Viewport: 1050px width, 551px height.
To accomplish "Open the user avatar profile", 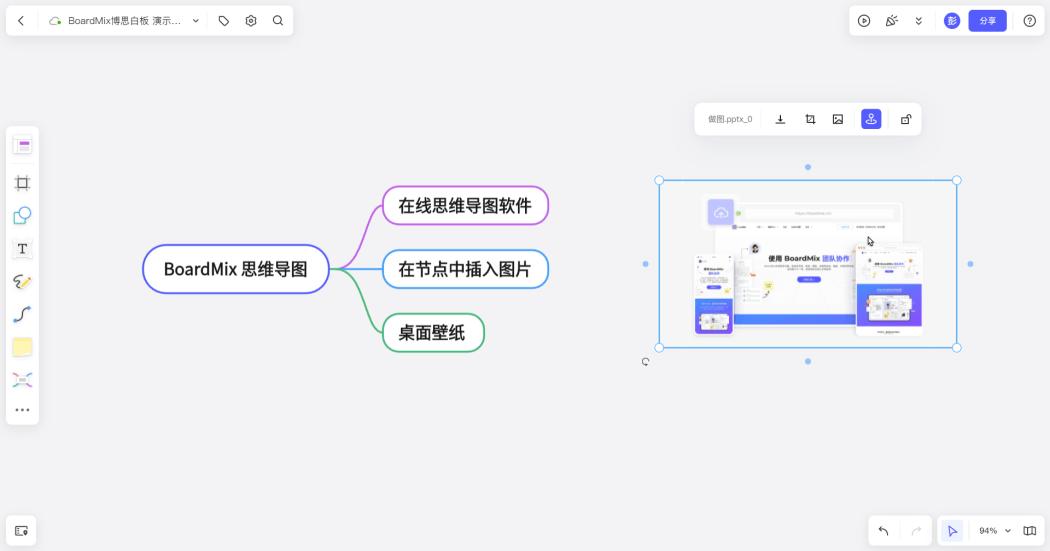I will pos(952,21).
